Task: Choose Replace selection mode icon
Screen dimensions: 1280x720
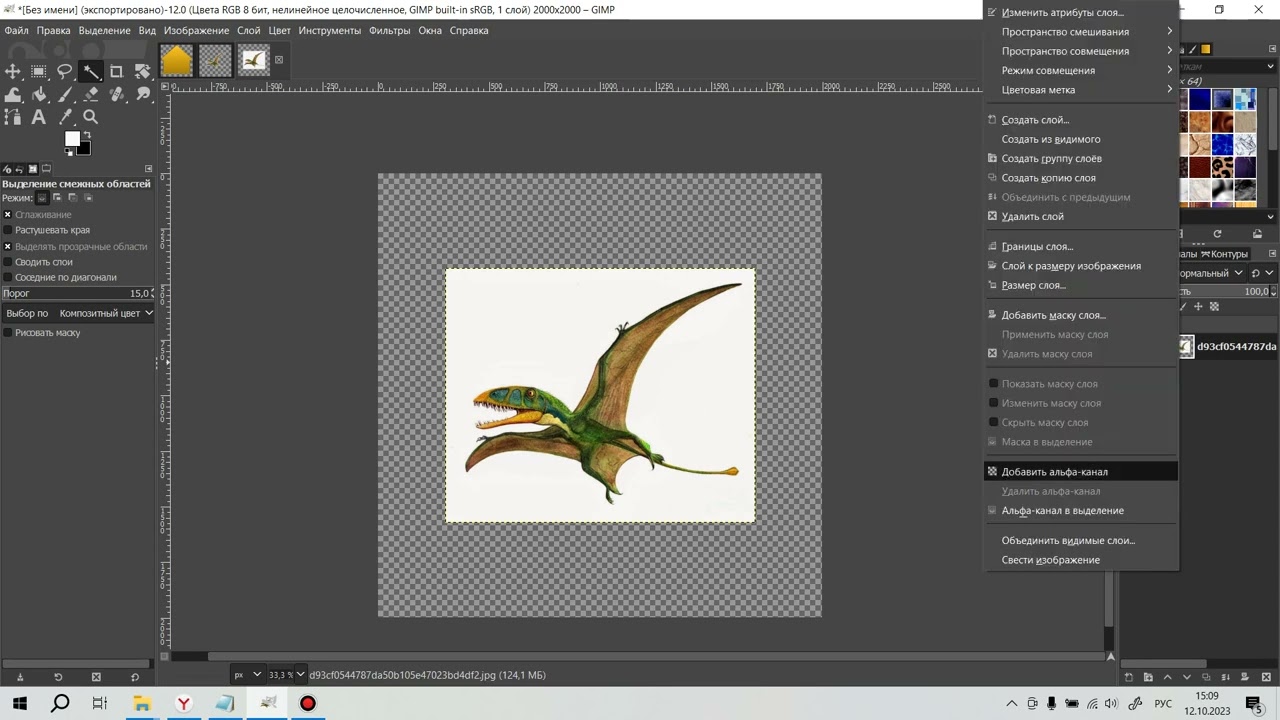Action: pyautogui.click(x=42, y=198)
